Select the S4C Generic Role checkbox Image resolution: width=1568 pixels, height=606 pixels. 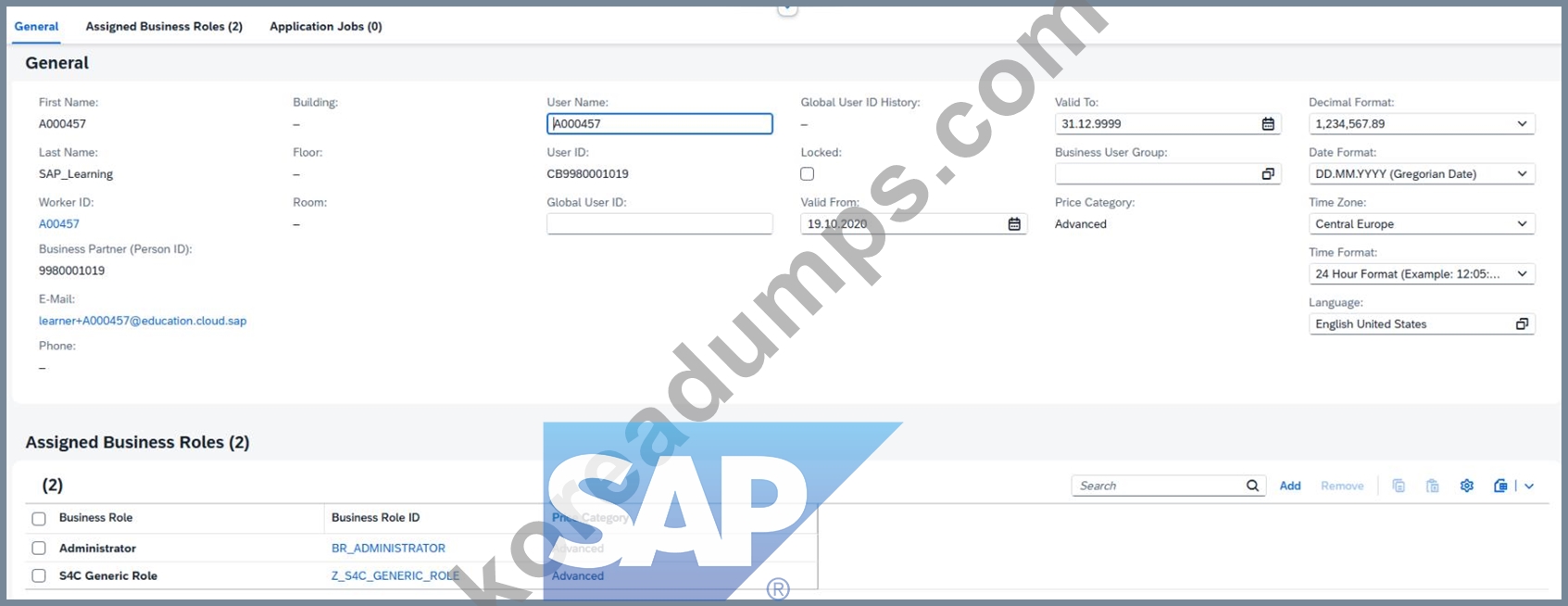coord(39,576)
